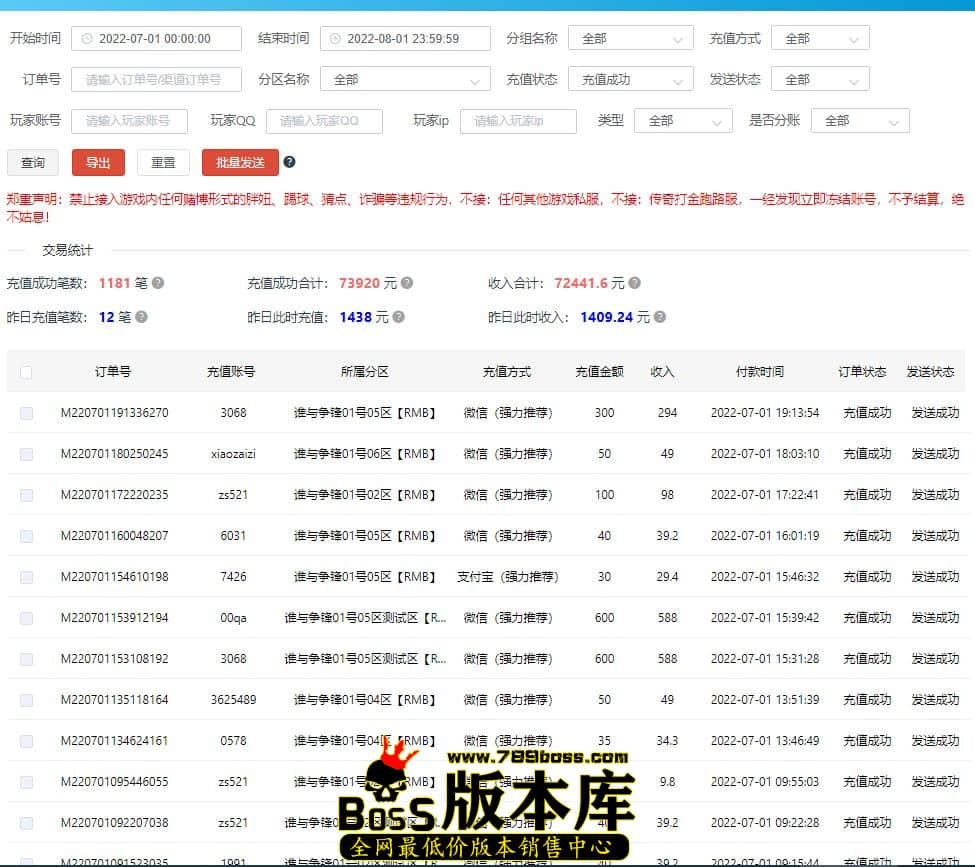Open the help icon beside 批量发送
Image resolution: width=975 pixels, height=867 pixels.
pyautogui.click(x=288, y=162)
